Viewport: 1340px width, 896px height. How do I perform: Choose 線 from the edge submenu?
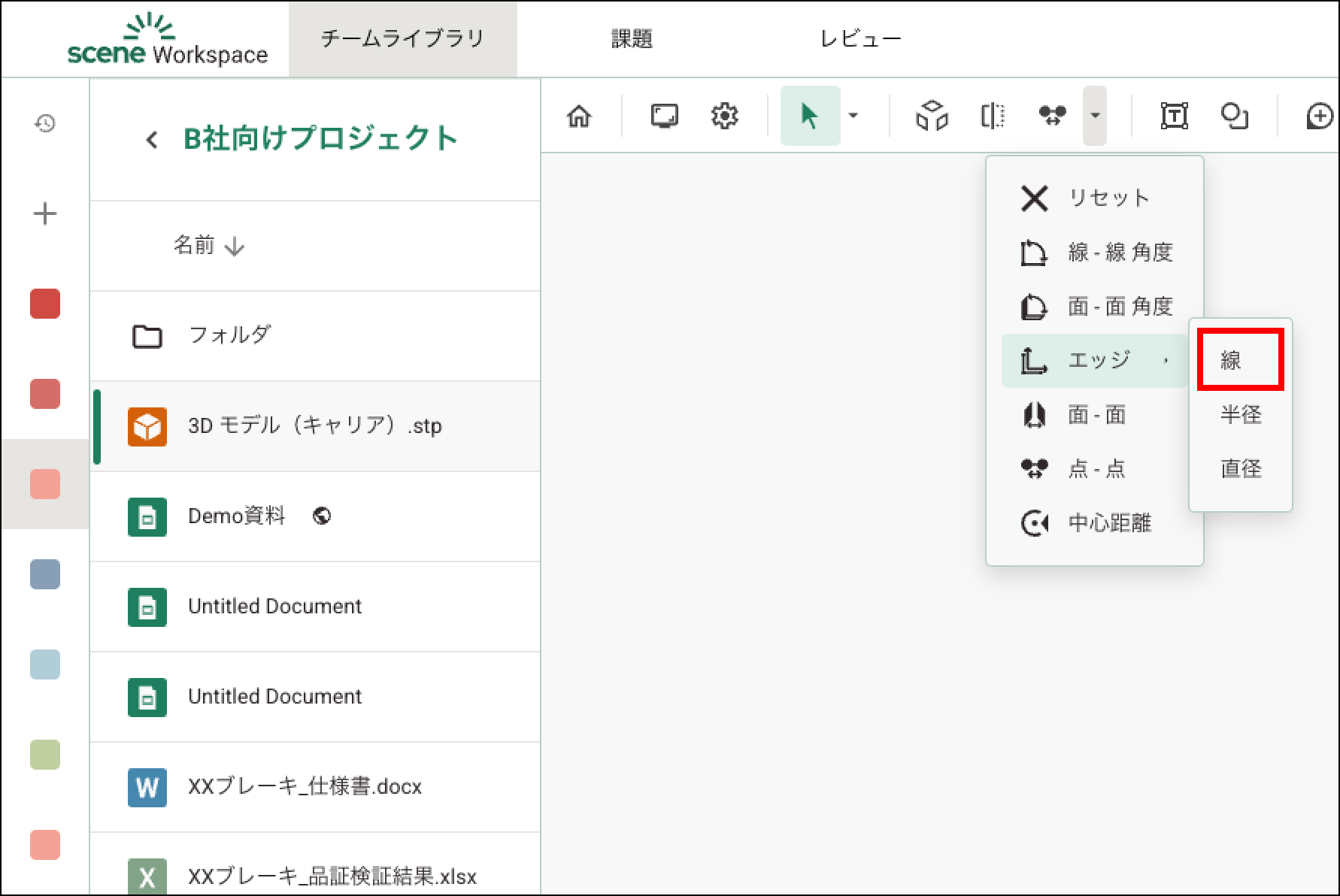(1239, 361)
